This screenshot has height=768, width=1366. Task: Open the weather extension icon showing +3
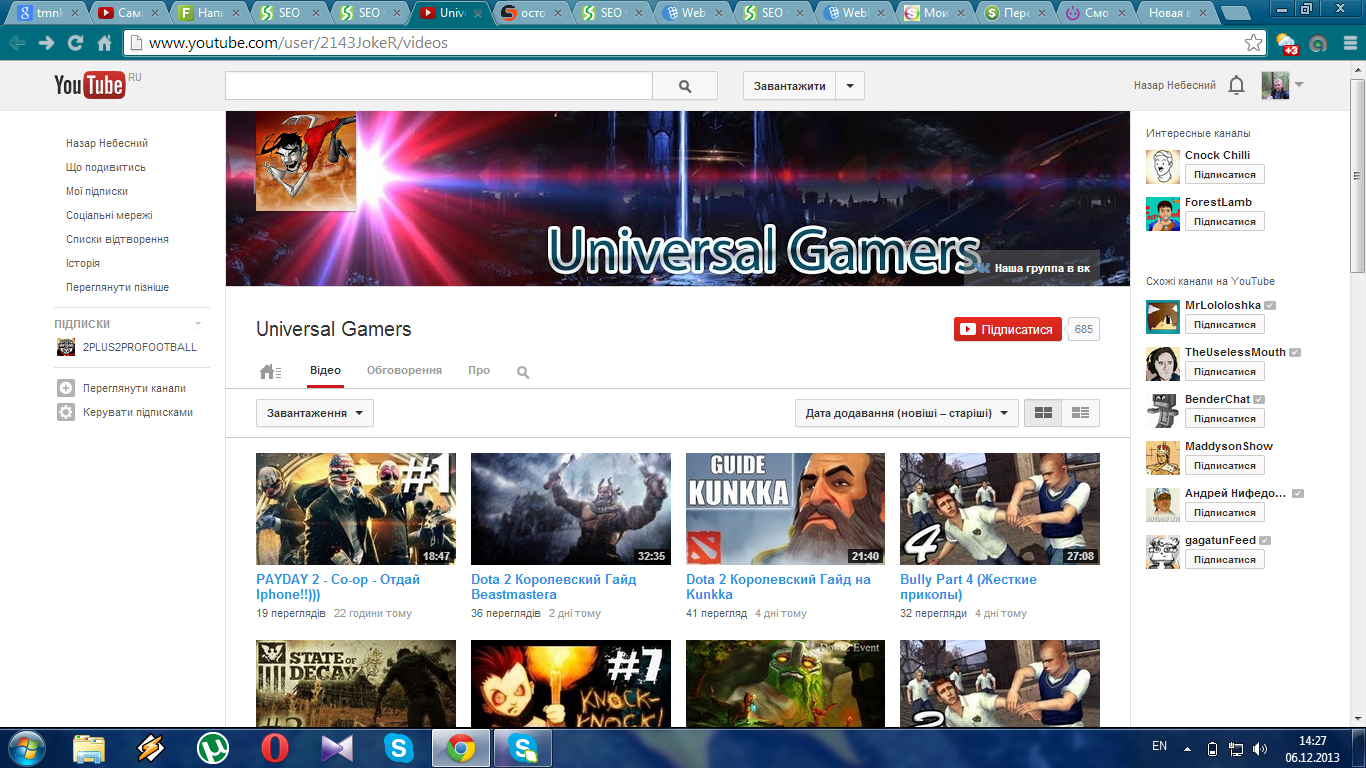(x=1287, y=43)
